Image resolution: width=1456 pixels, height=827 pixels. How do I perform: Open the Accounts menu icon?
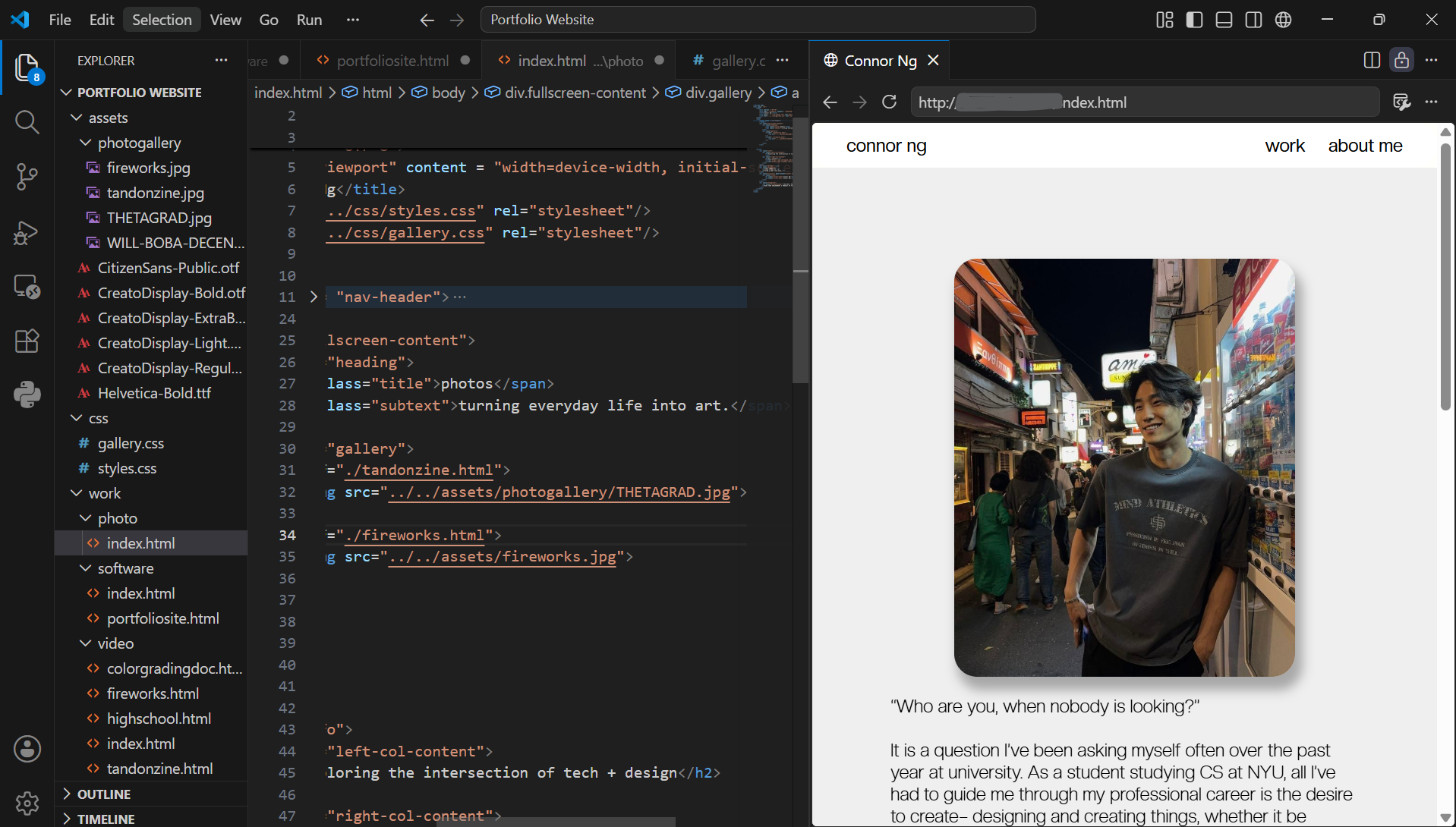27,749
